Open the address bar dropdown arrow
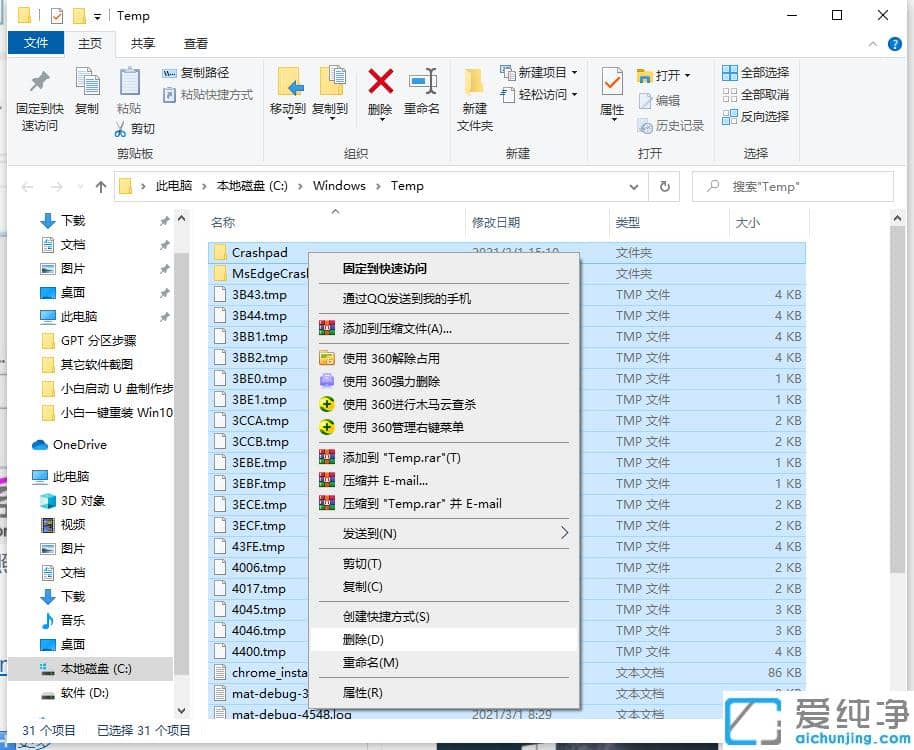 pyautogui.click(x=634, y=186)
